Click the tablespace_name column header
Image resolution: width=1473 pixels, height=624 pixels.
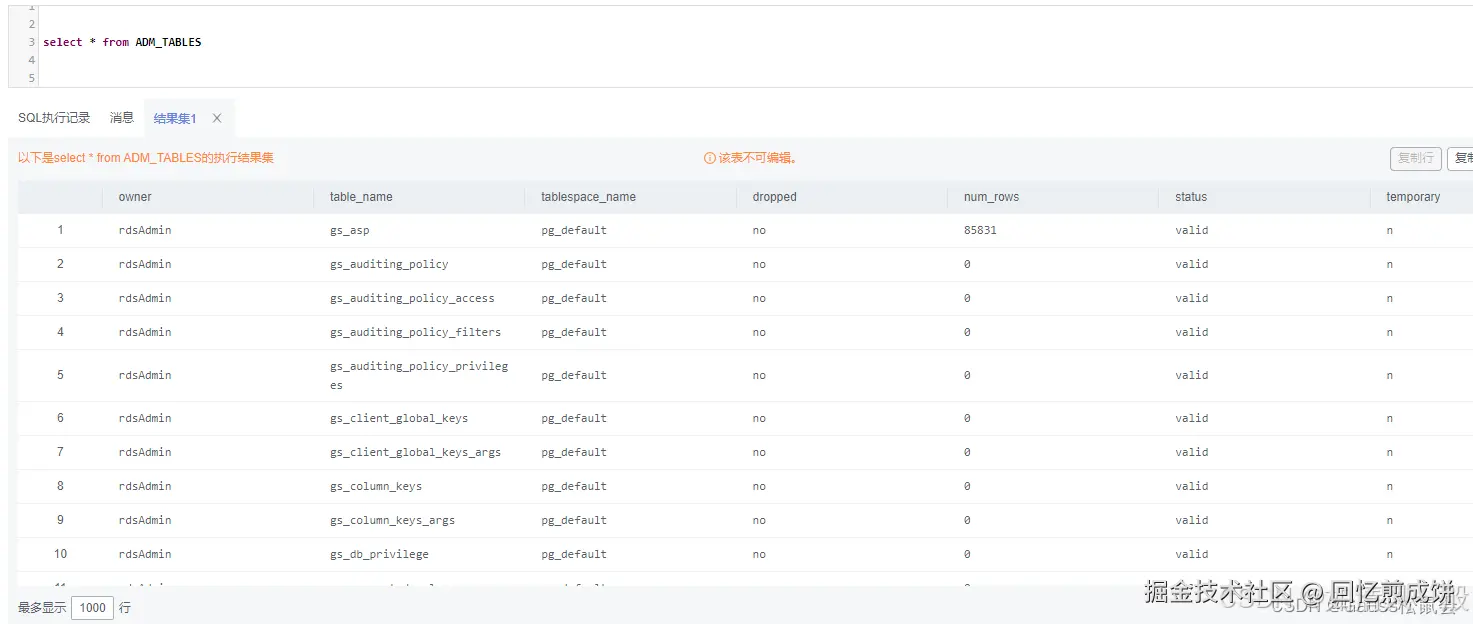tap(588, 197)
